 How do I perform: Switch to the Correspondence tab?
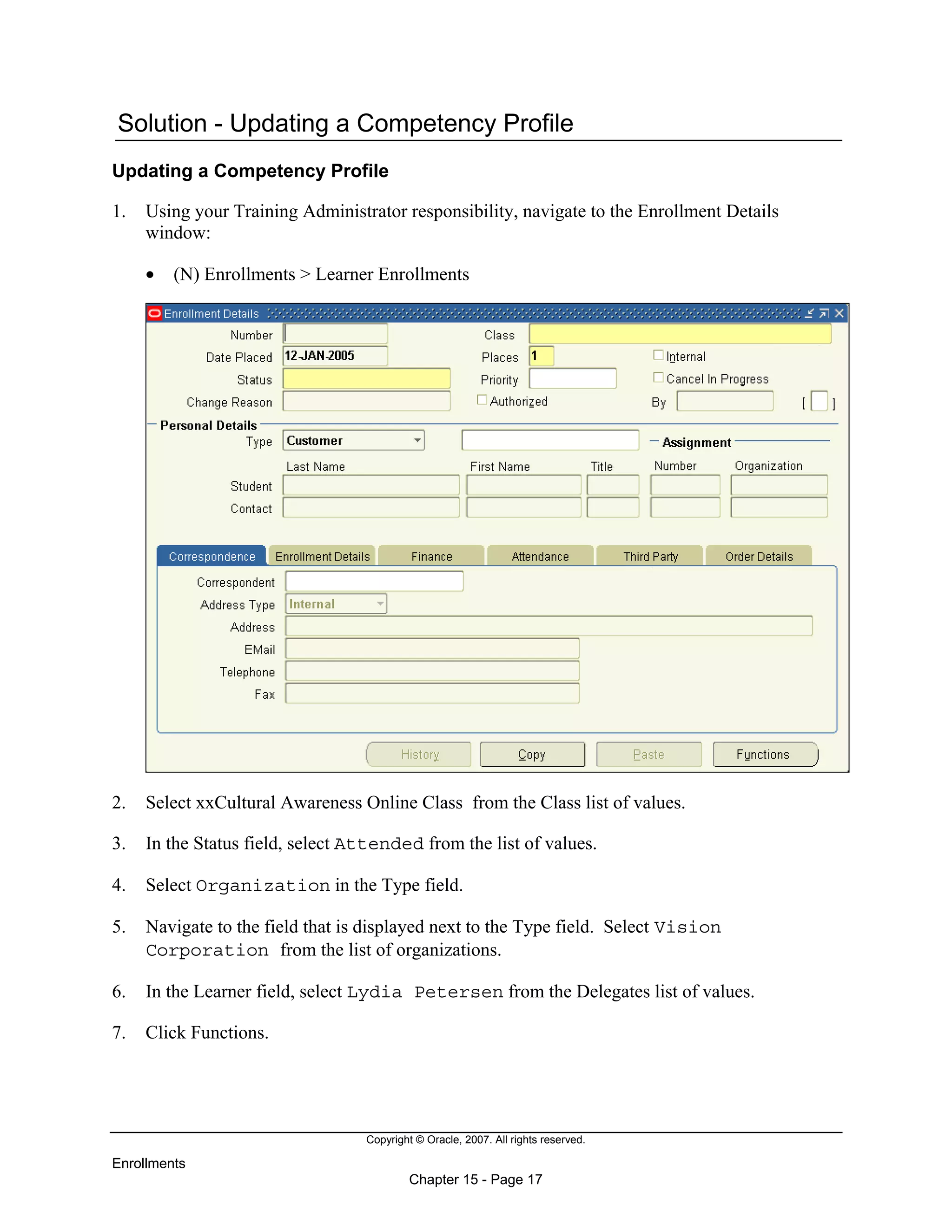pyautogui.click(x=212, y=556)
